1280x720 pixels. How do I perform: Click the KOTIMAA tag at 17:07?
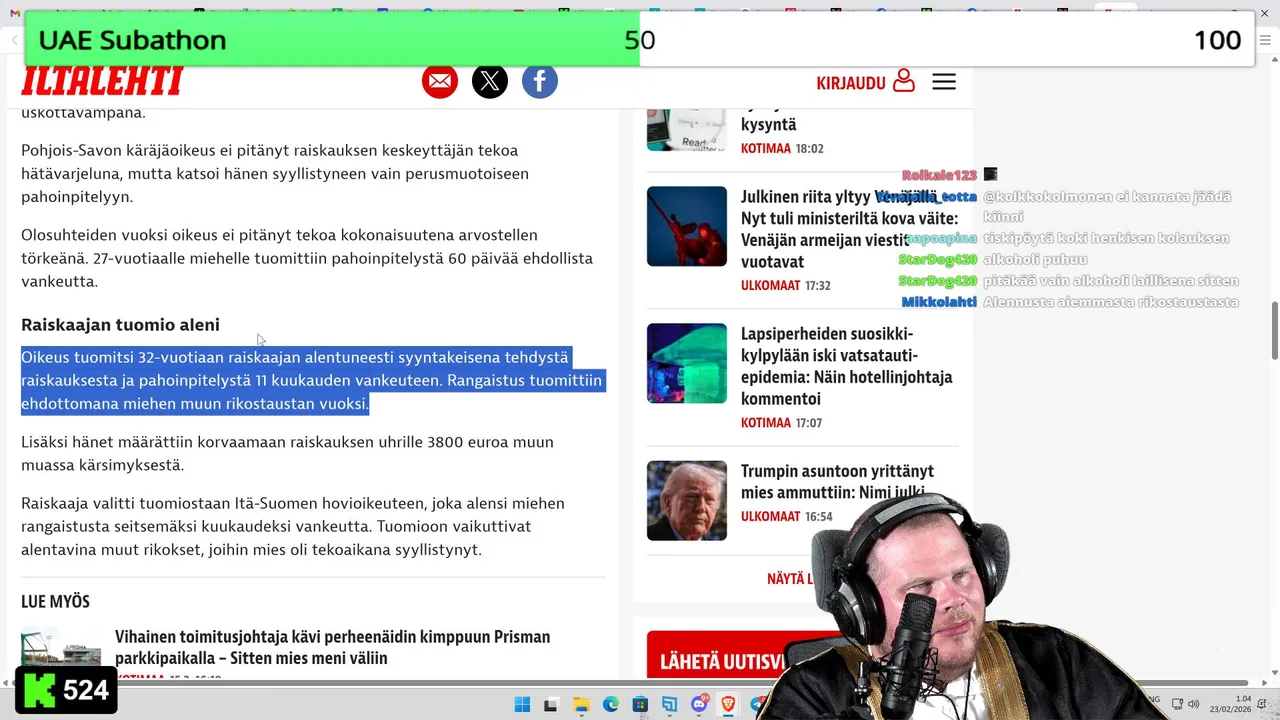(x=766, y=423)
